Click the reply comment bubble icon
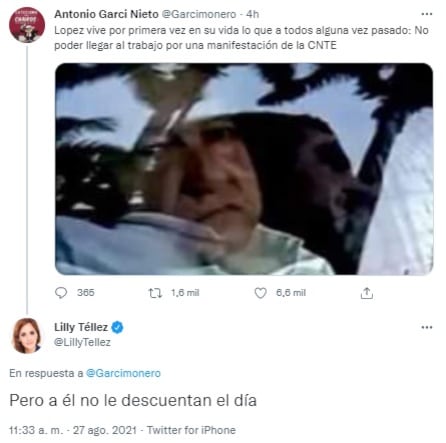Image resolution: width=446 pixels, height=443 pixels. tap(61, 293)
